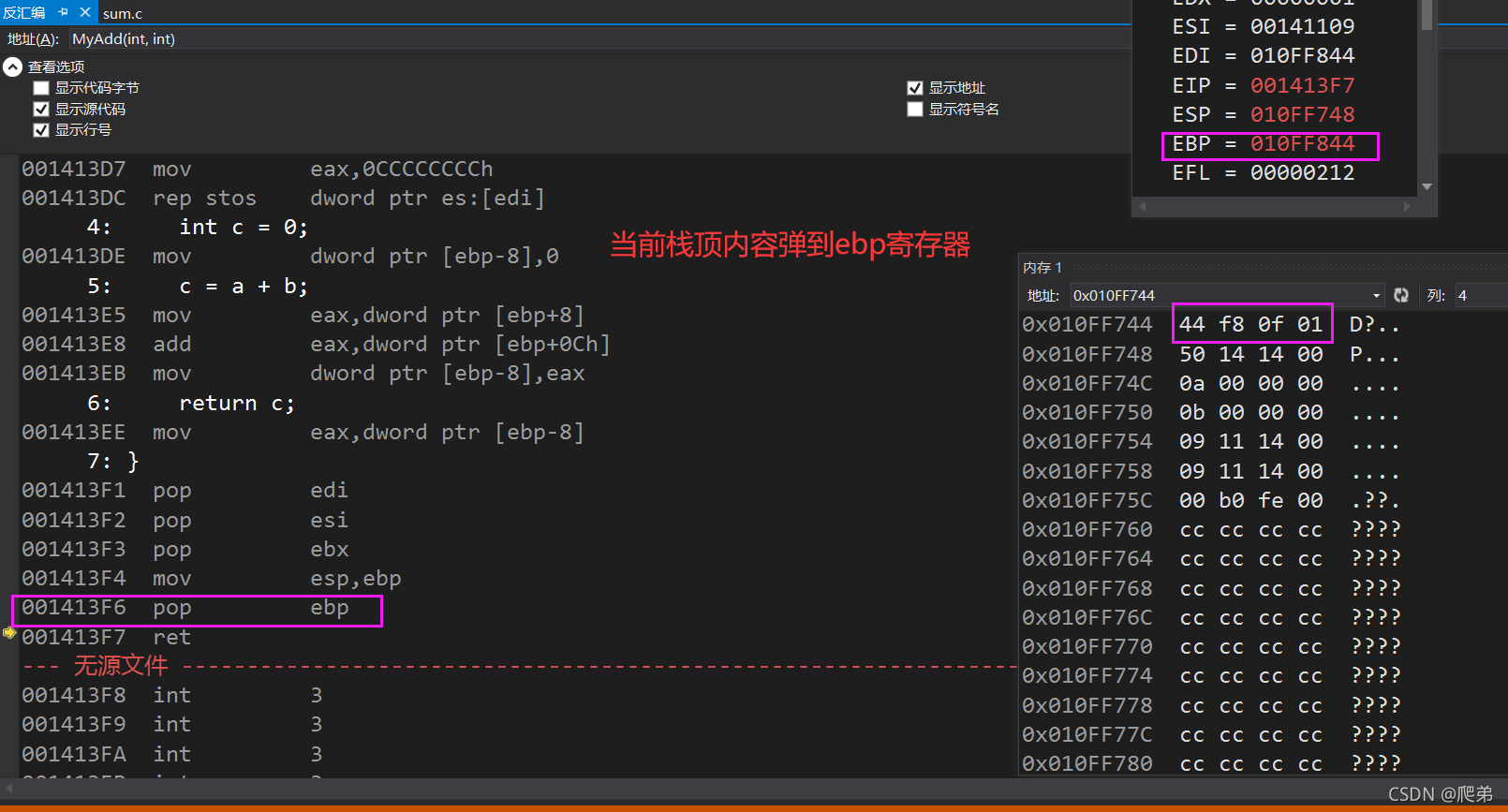
Task: Refresh the memory window with reevaluate icon
Action: 1401,295
